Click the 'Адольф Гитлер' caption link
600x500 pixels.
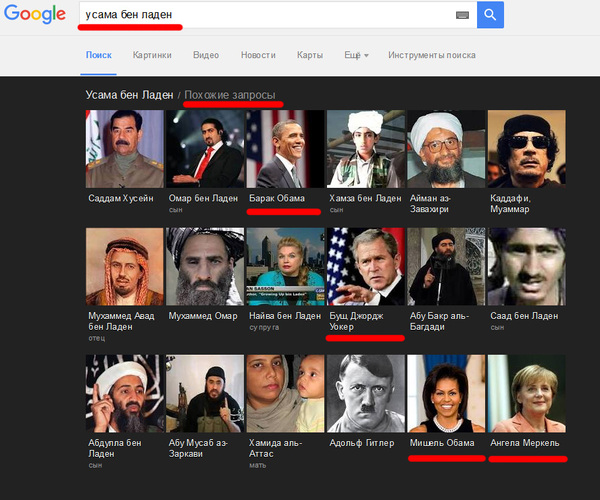click(x=364, y=442)
